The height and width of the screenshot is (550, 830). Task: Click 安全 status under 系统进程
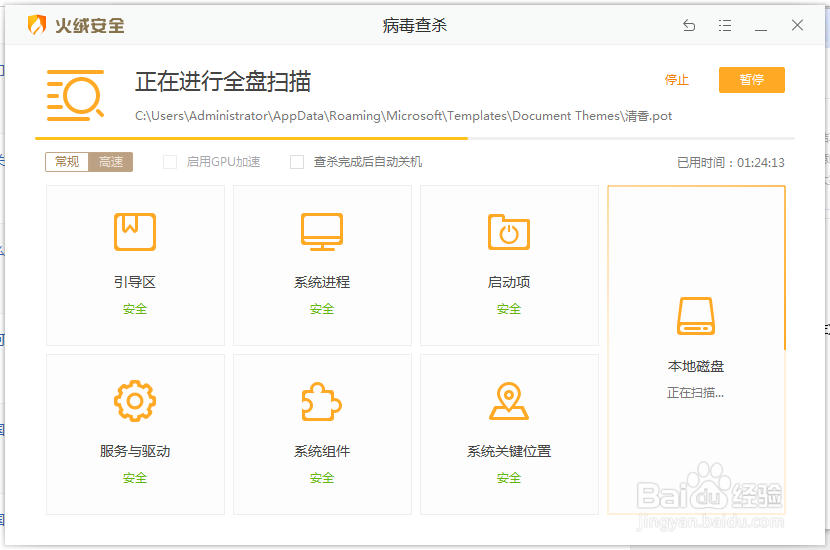click(322, 309)
